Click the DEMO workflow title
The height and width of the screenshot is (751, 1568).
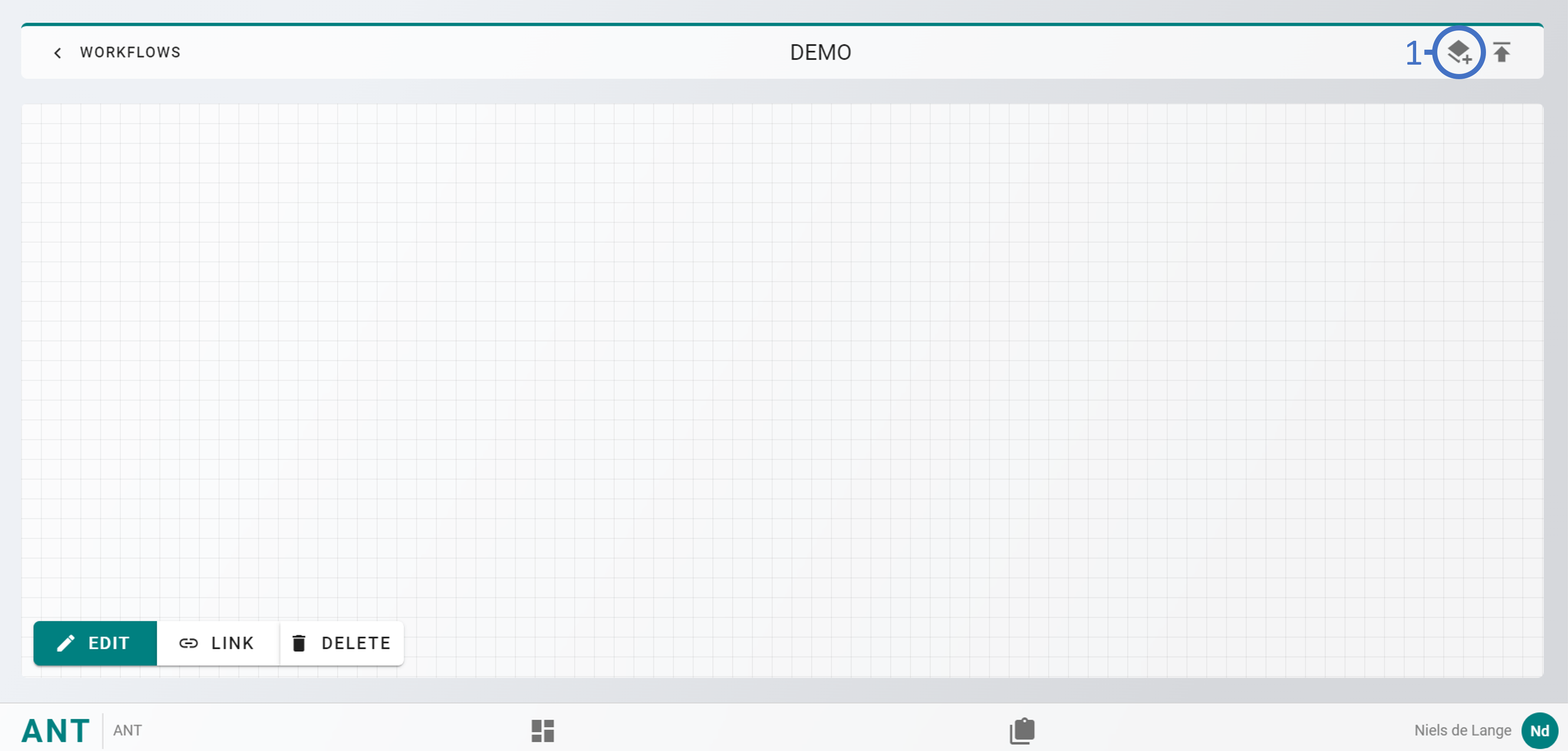821,52
